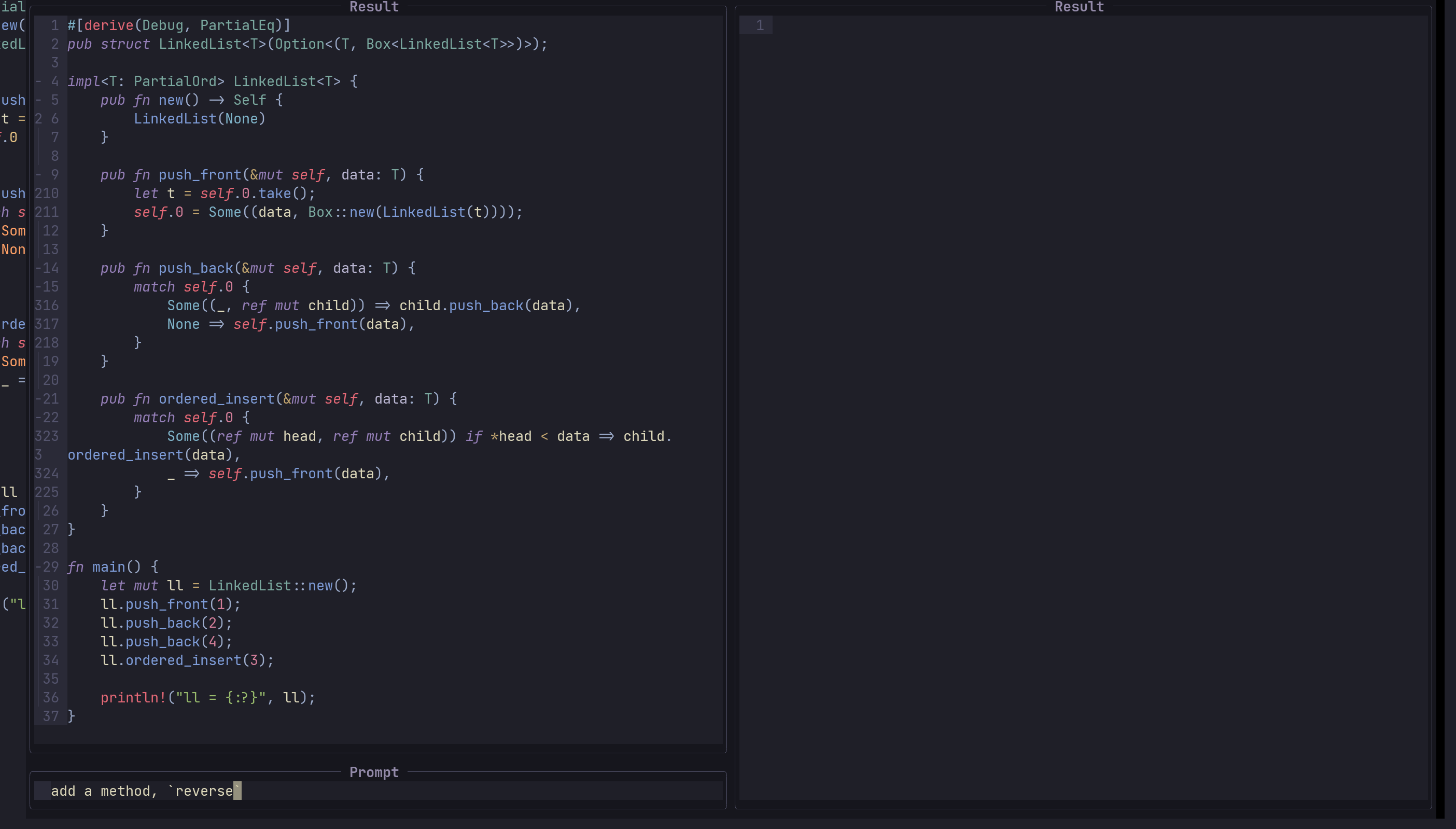
Task: Click 'PartialOrd' in the impl line
Action: coord(179,81)
